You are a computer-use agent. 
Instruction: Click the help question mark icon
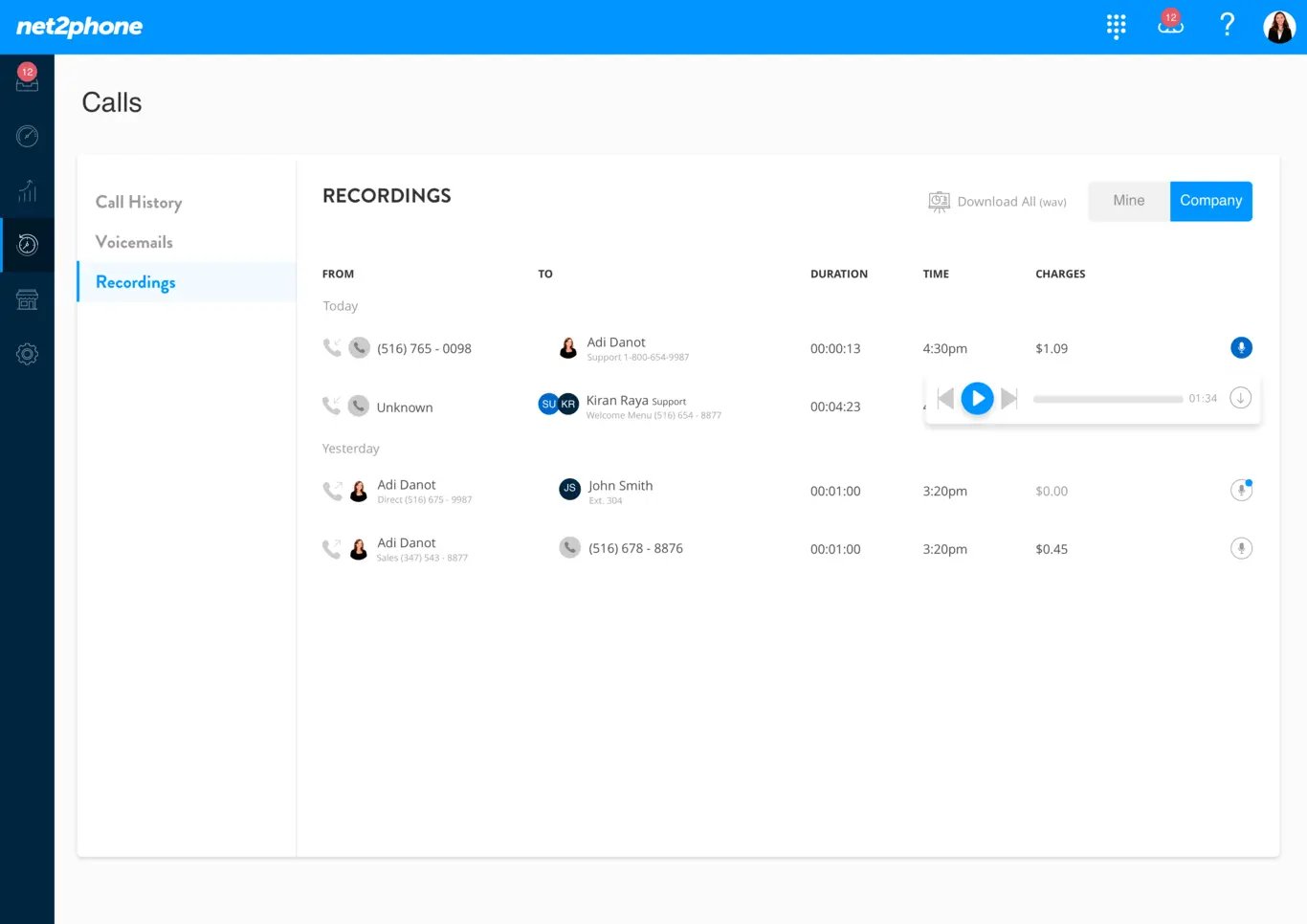tap(1227, 25)
